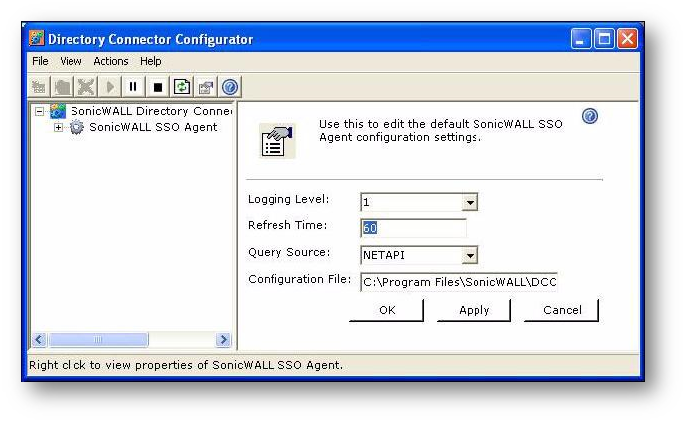Viewport: 687px width, 424px height.
Task: Click the green Refresh toolbar icon
Action: click(x=181, y=87)
